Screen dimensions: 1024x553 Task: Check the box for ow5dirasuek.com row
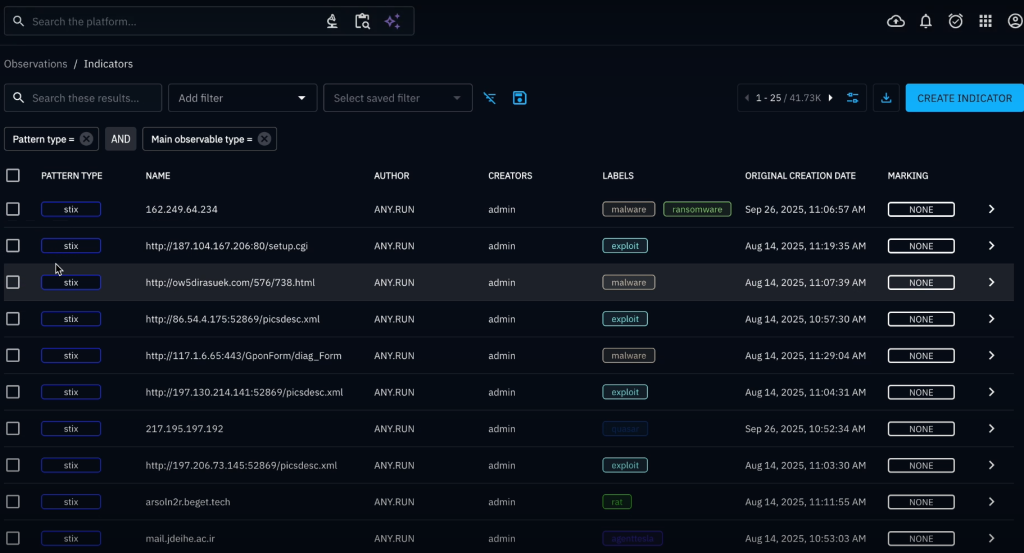tap(13, 283)
